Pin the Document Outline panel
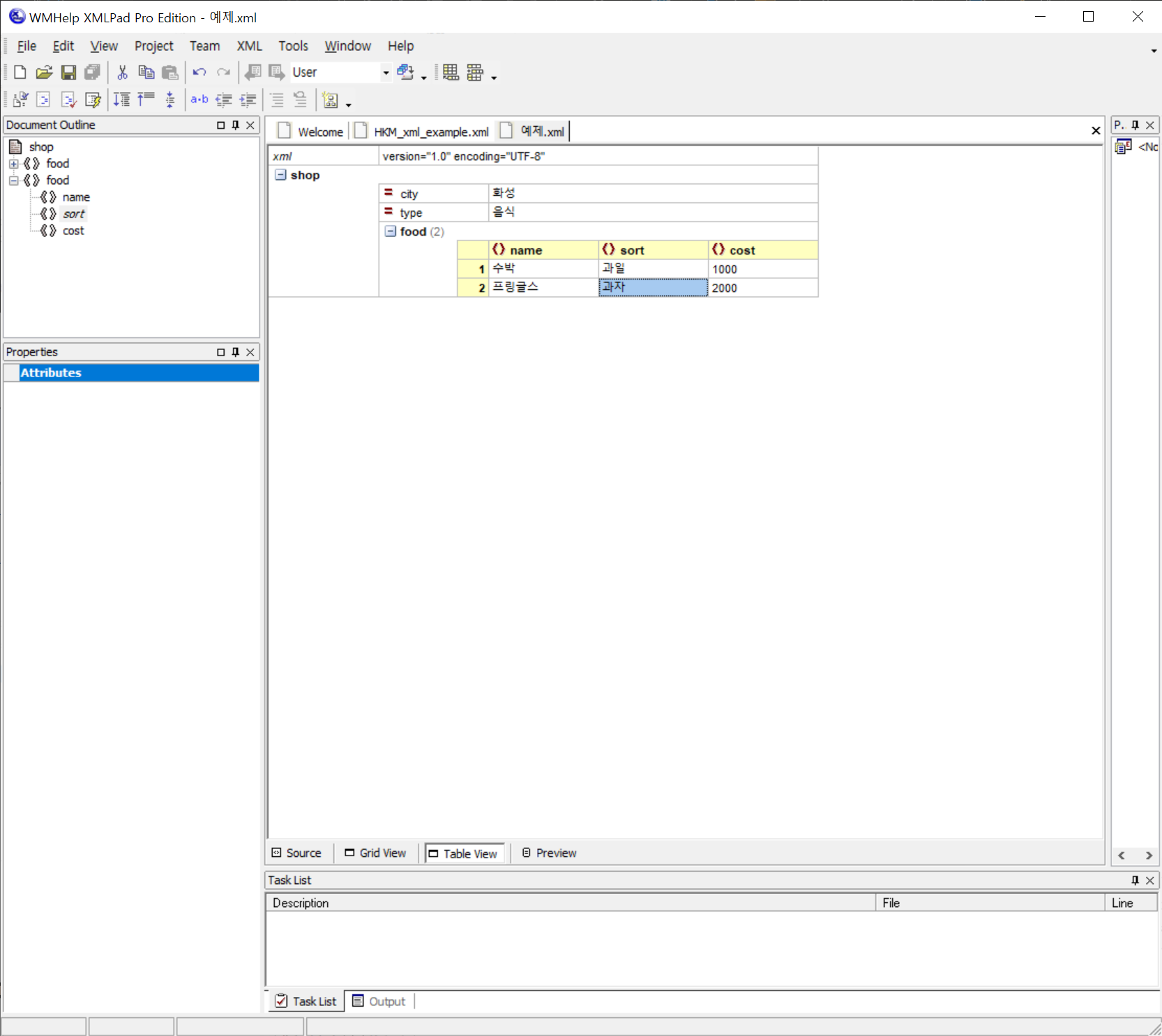This screenshot has width=1162, height=1036. tap(236, 125)
